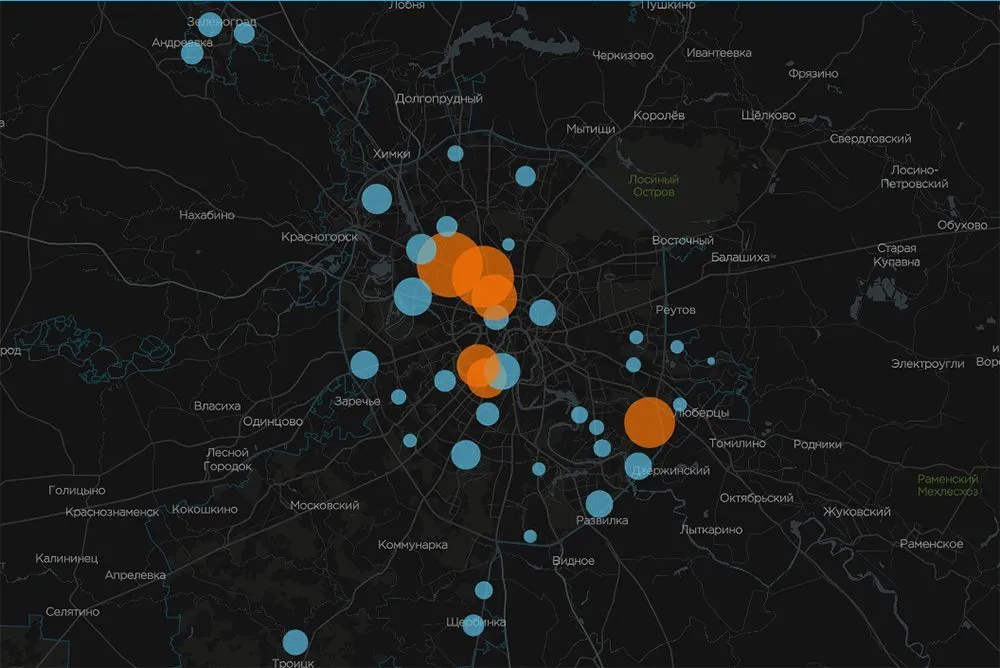Select the Старая Купавна label
The width and height of the screenshot is (1000, 668).
click(897, 255)
